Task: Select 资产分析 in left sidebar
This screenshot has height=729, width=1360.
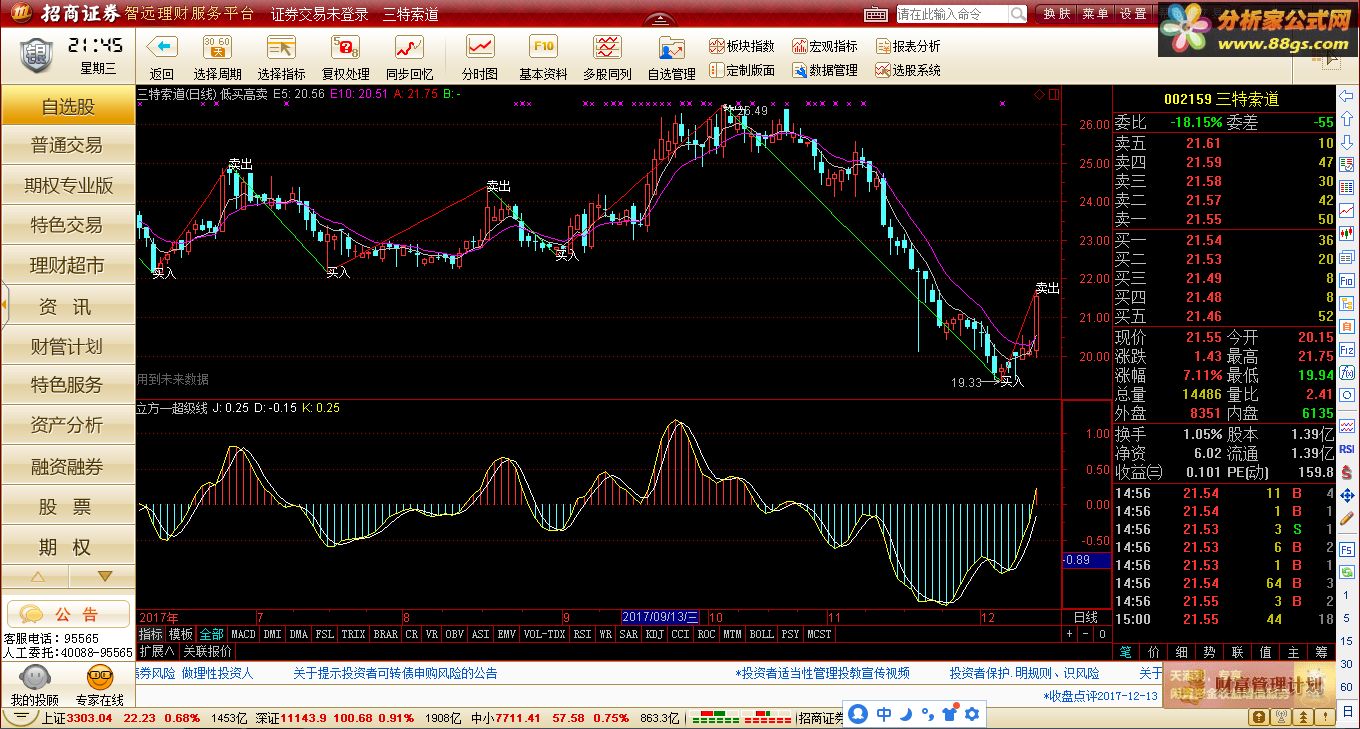Action: click(x=68, y=425)
